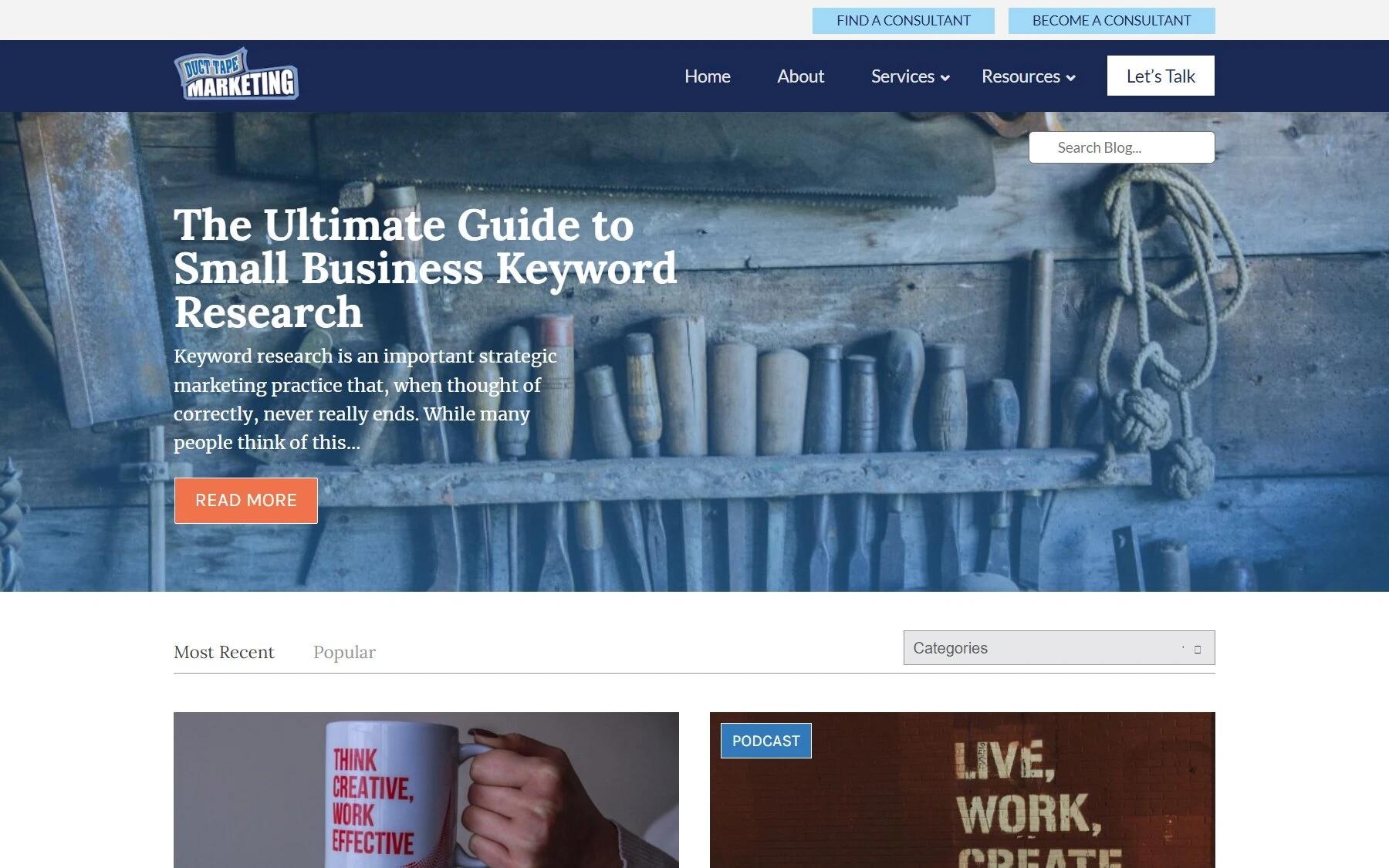Expand the Services menu chevron
The height and width of the screenshot is (868, 1389).
click(945, 77)
